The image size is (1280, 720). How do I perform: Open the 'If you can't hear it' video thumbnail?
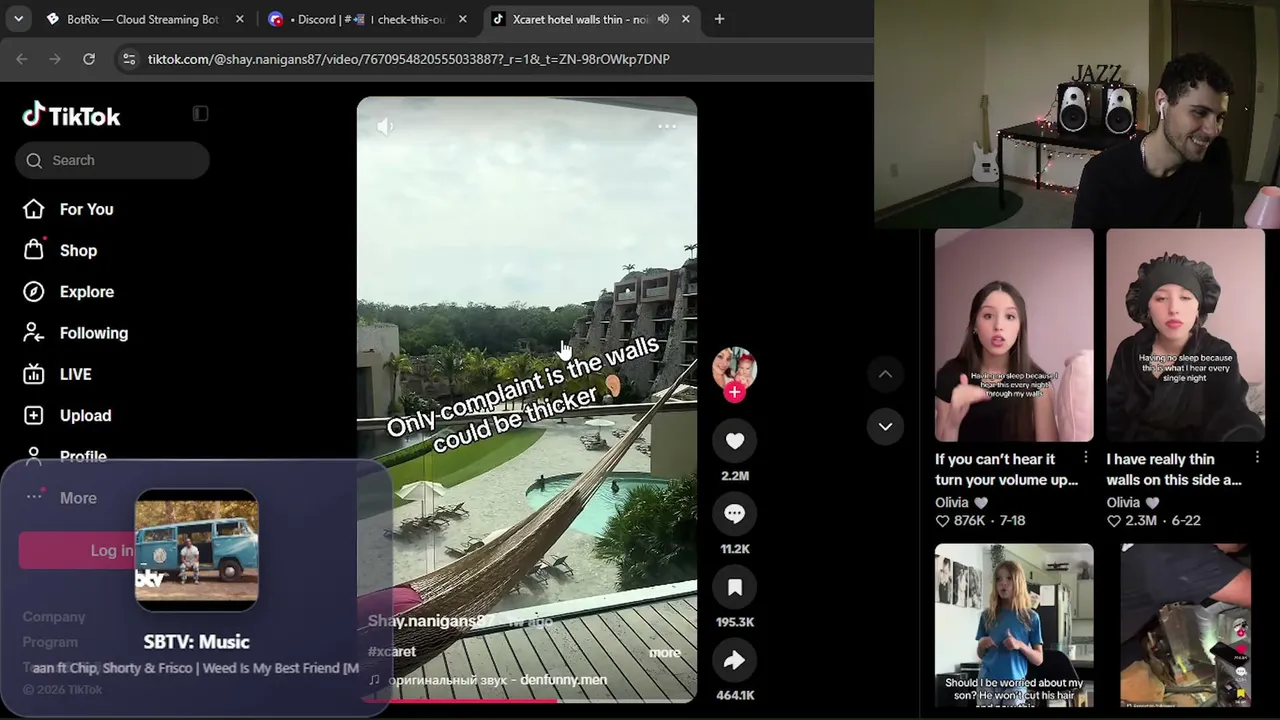1014,335
